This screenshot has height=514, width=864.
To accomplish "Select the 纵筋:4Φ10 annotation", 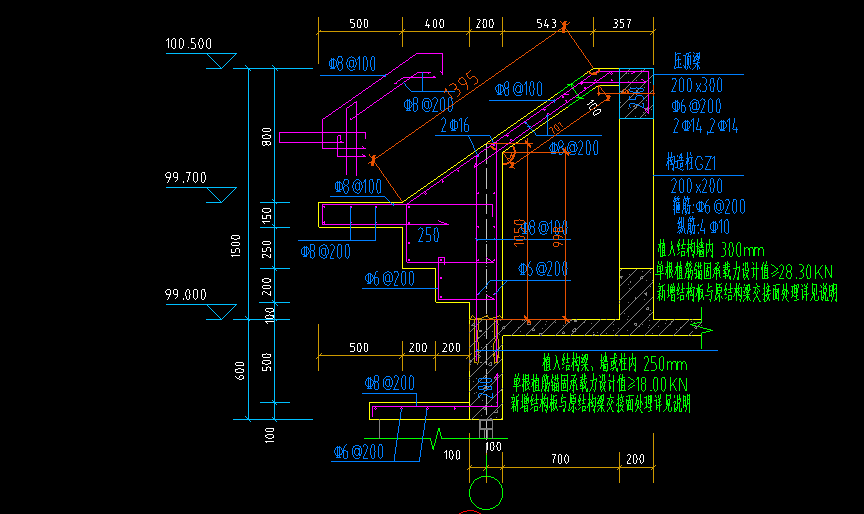I will coord(704,226).
